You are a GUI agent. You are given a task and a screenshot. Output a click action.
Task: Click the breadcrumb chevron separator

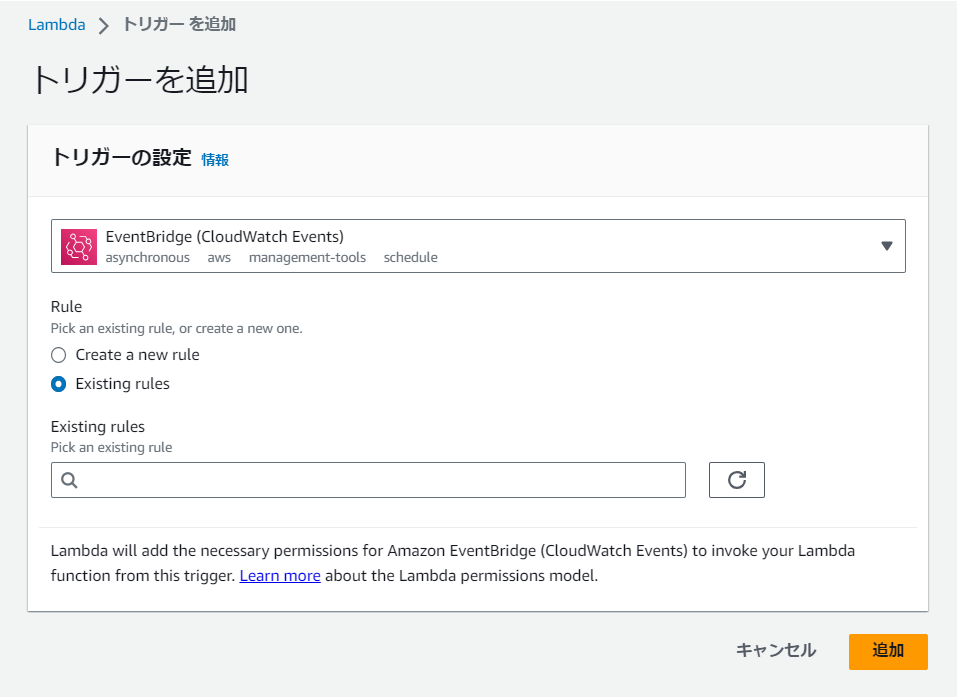tap(104, 26)
